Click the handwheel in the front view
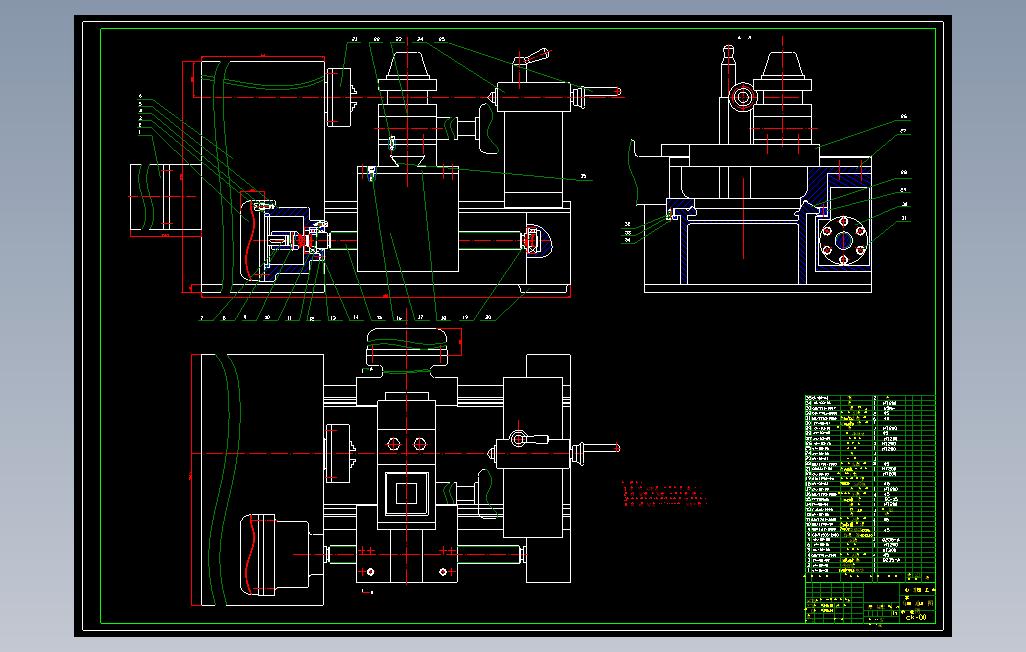 click(487, 129)
